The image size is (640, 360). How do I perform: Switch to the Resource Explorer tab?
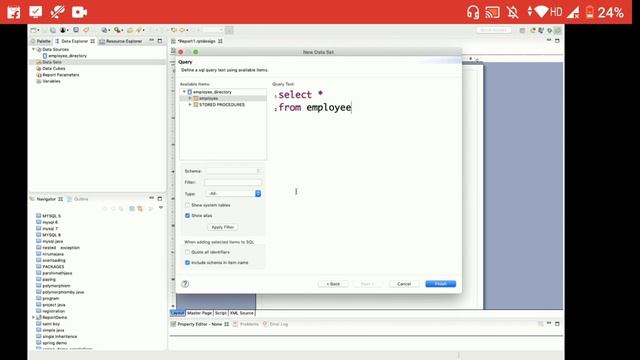121,41
